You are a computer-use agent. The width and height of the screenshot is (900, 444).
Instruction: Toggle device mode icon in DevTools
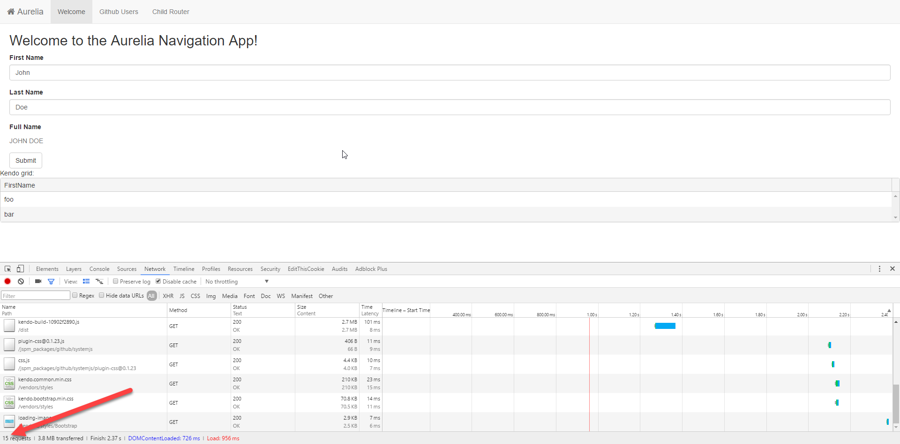[20, 269]
